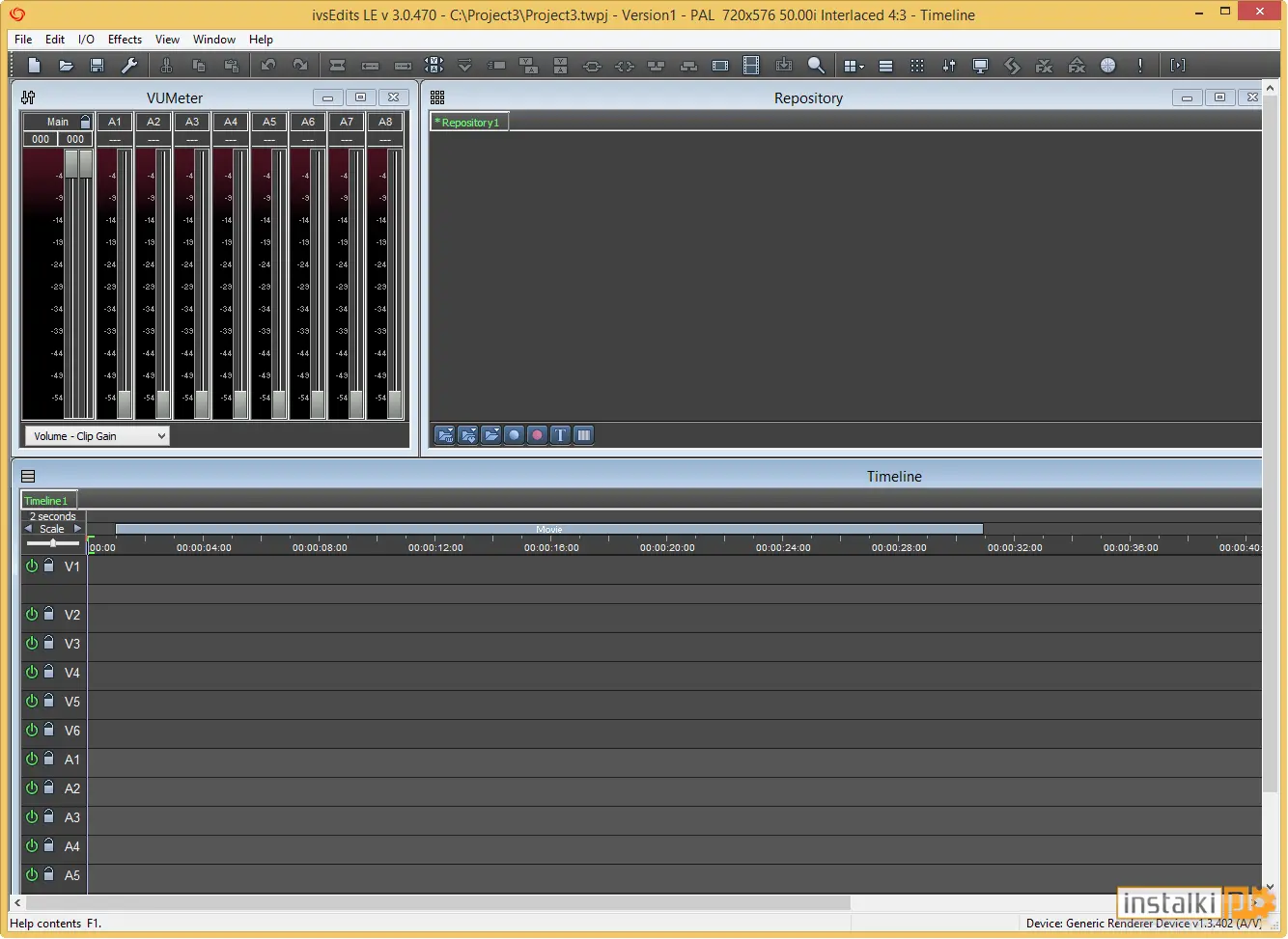
Task: Open the Effects menu
Action: click(x=125, y=40)
